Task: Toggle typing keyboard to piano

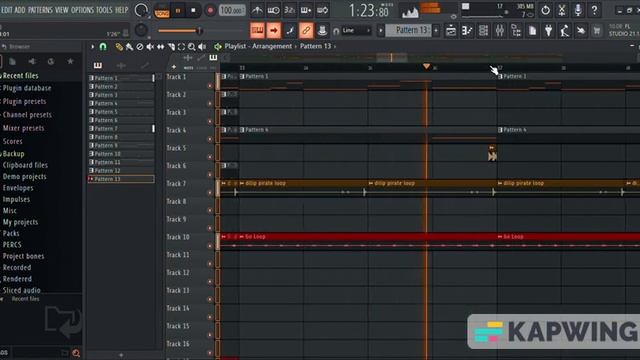Action: point(257,30)
